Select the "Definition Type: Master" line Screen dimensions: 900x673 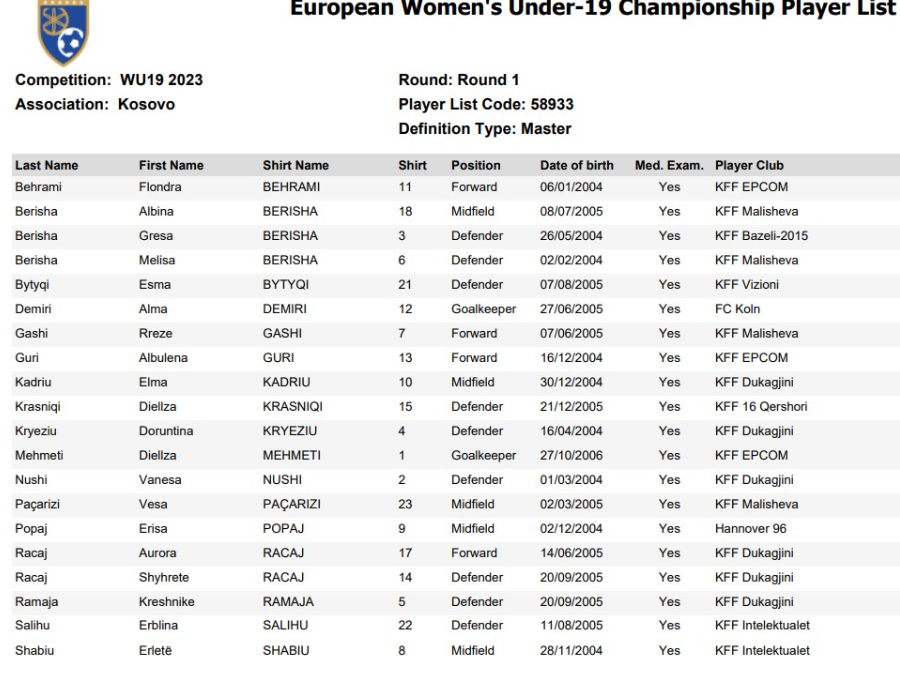pos(485,129)
